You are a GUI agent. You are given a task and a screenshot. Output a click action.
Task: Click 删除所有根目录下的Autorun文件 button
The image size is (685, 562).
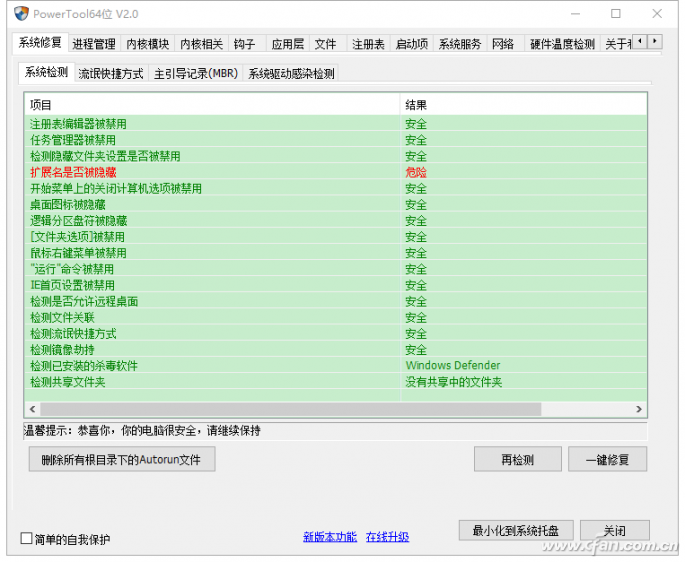121,460
